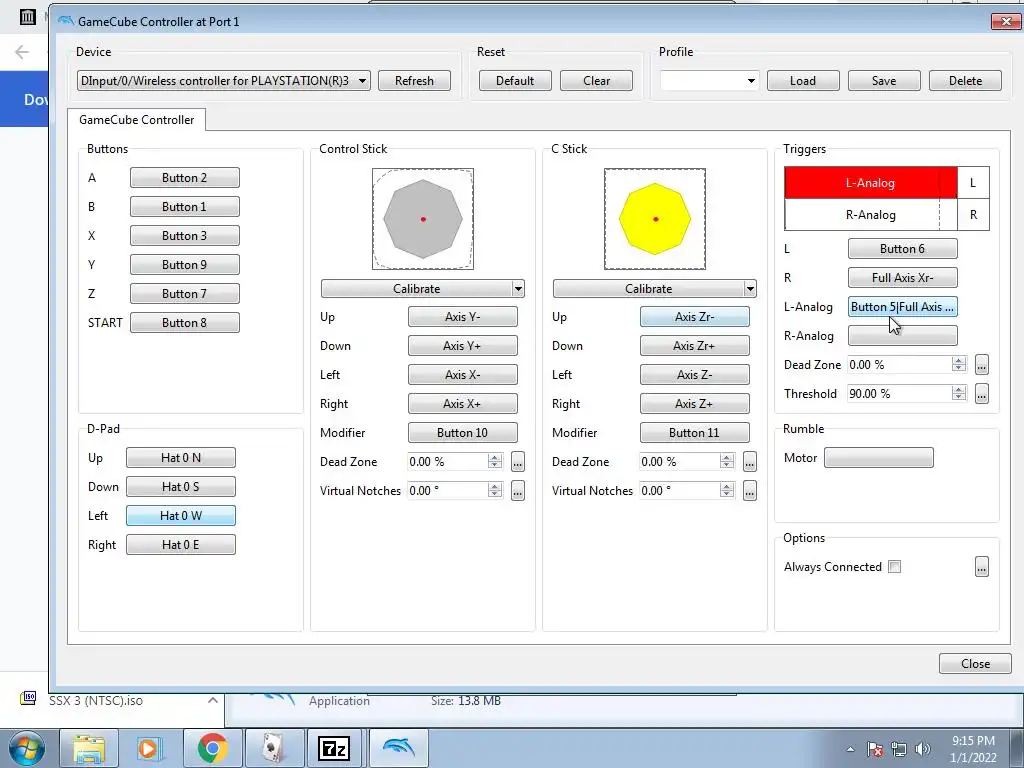Click yellow C Stick octagon preview
1024x768 pixels.
655,219
